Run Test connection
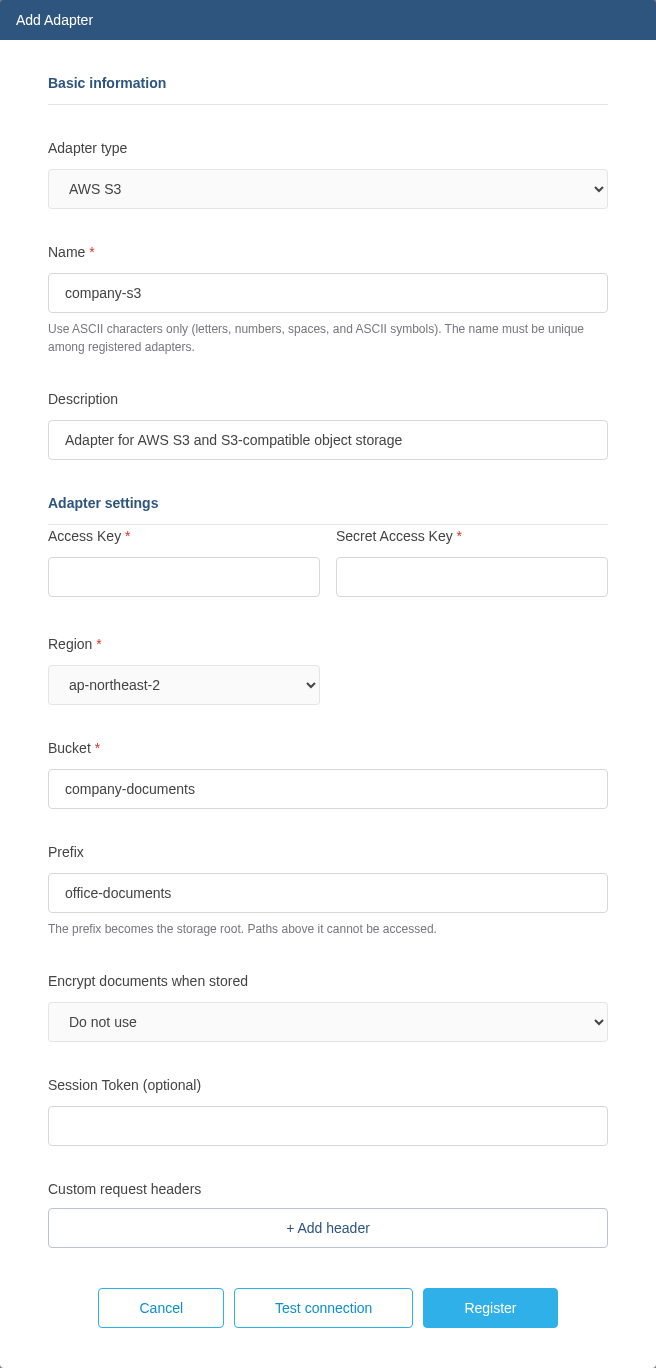 pos(323,1308)
